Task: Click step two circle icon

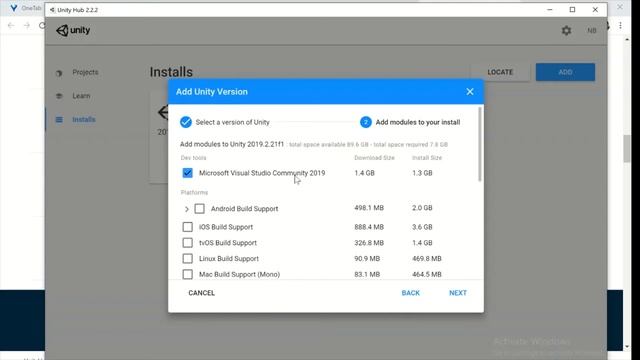Action: tap(366, 122)
